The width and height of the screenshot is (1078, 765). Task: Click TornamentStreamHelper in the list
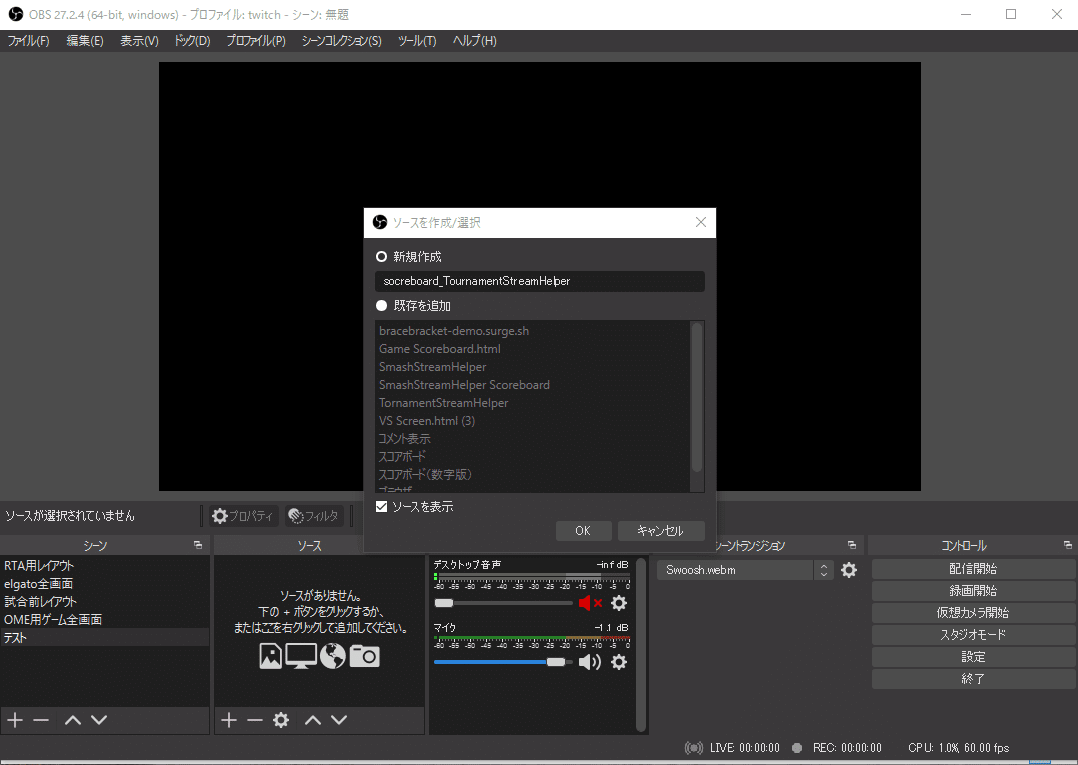(x=443, y=403)
